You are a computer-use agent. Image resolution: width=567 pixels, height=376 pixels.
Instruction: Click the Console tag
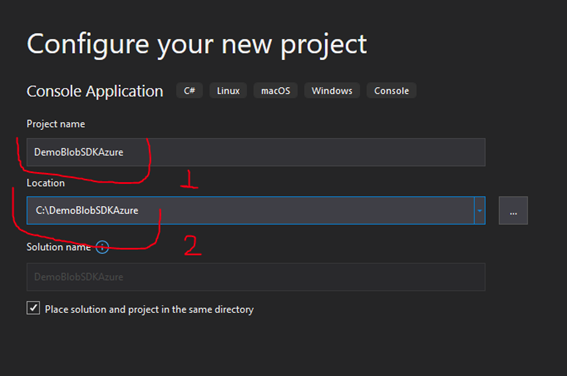pyautogui.click(x=392, y=90)
